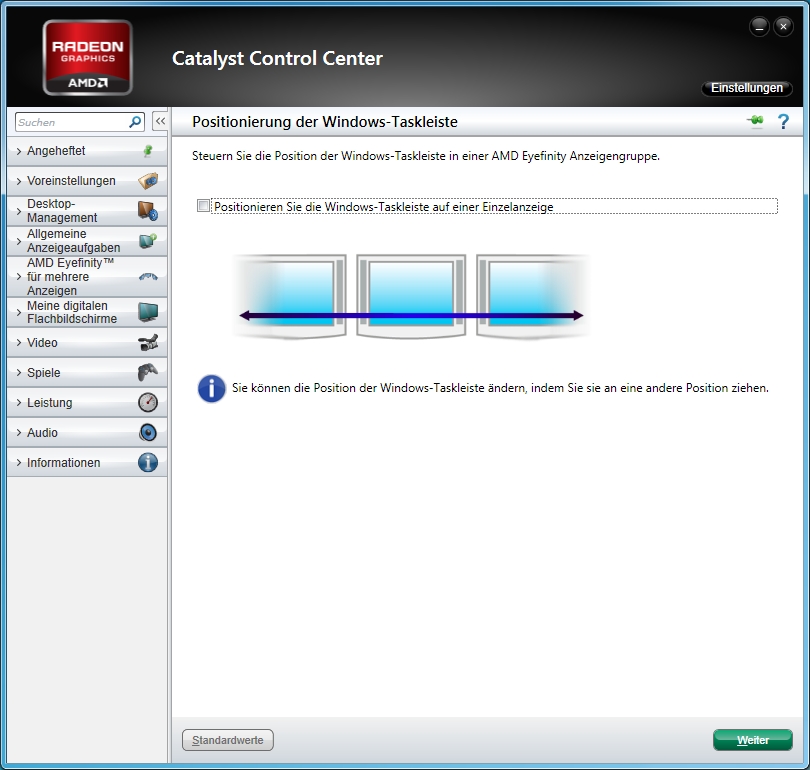The image size is (810, 770).
Task: Click the Voreinstellungen presets icon
Action: 148,181
